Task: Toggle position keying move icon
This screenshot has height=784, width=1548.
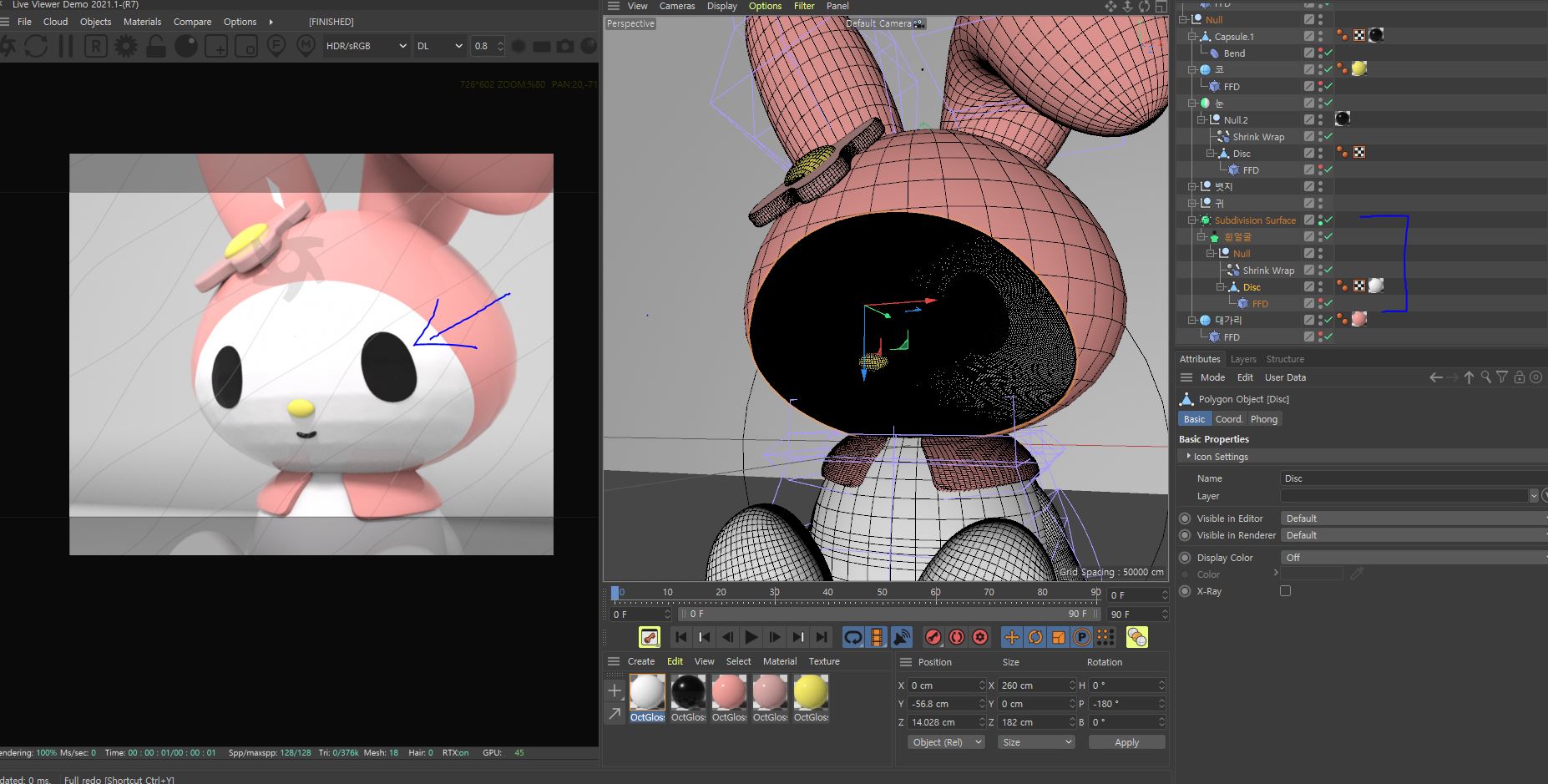Action: pos(1011,637)
